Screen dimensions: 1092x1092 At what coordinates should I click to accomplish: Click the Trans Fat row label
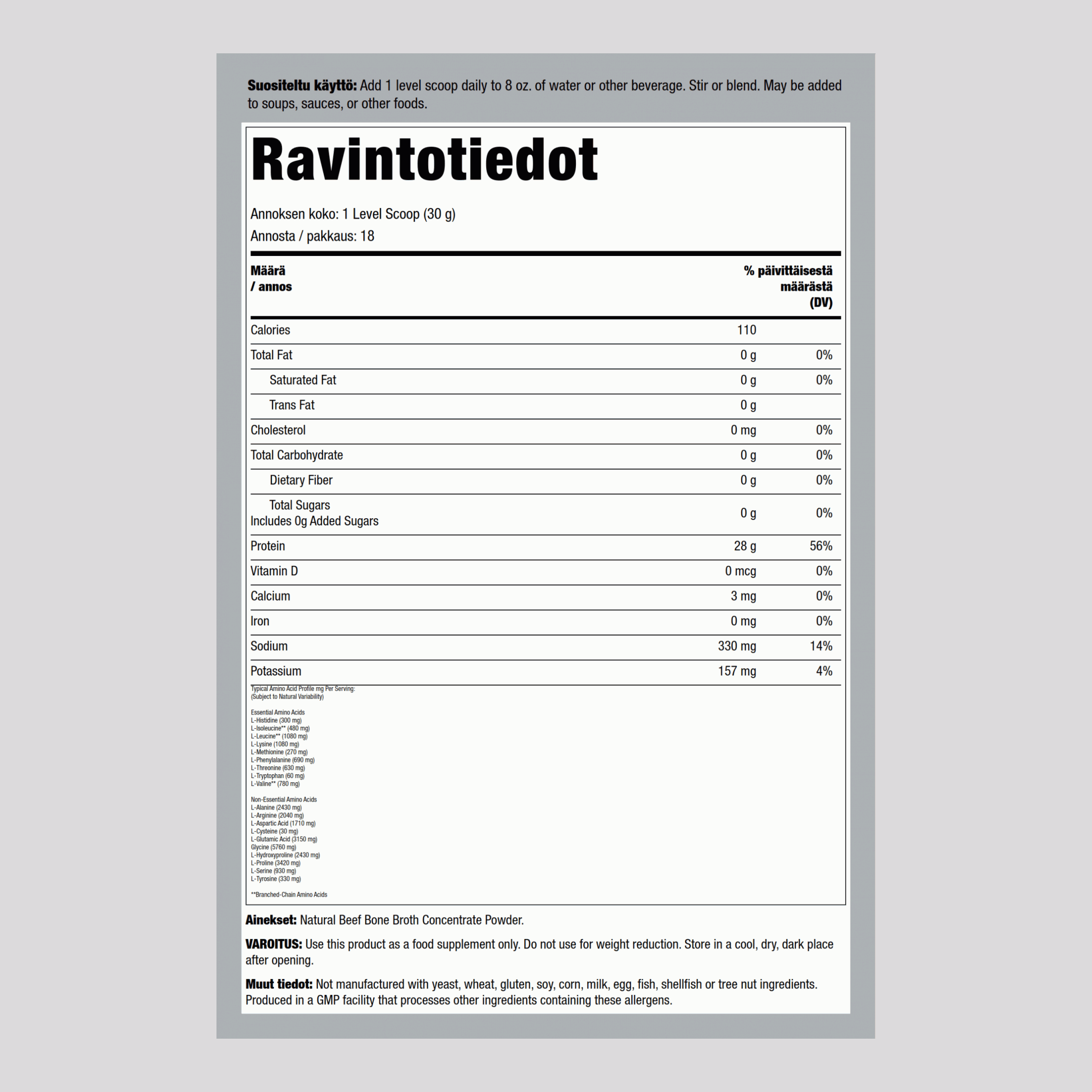[x=292, y=405]
